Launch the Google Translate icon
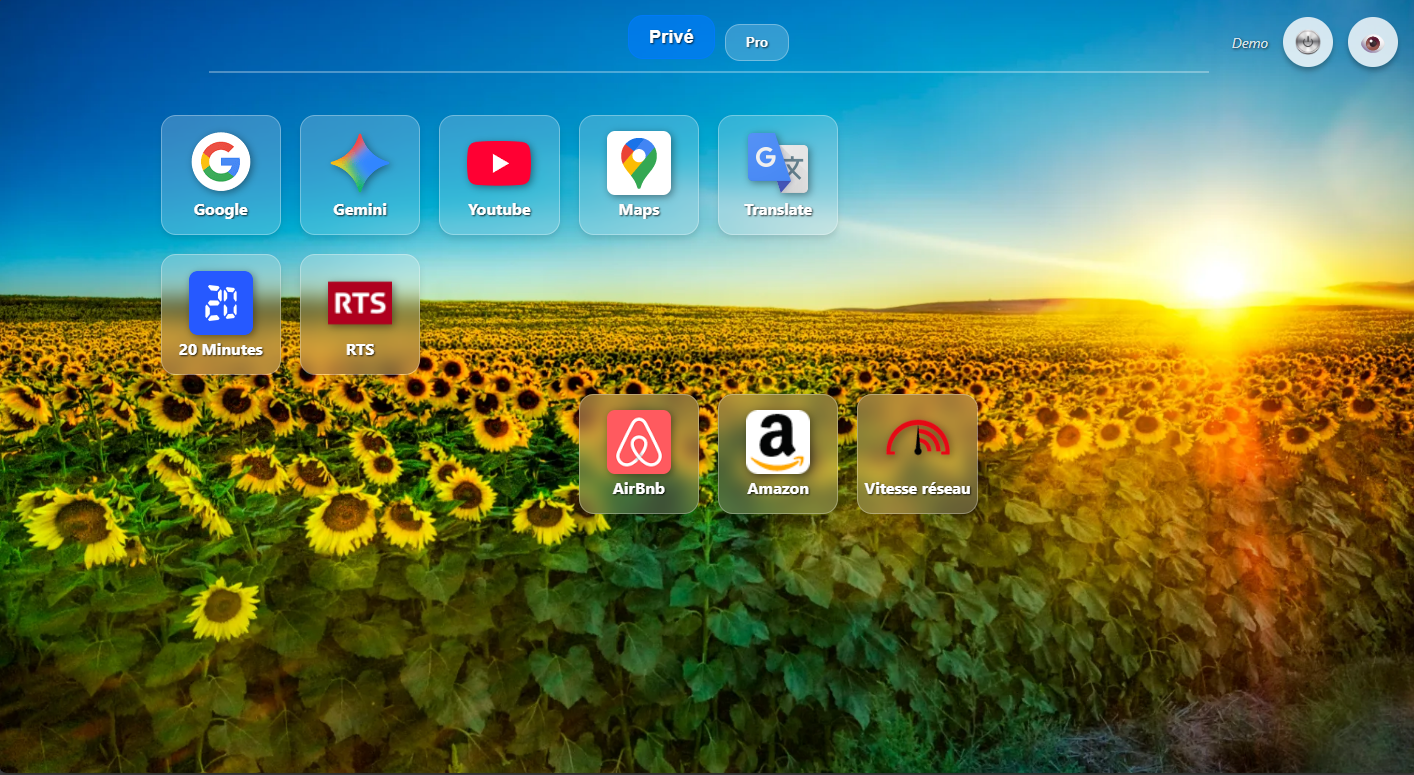Viewport: 1414px width, 775px height. [778, 162]
